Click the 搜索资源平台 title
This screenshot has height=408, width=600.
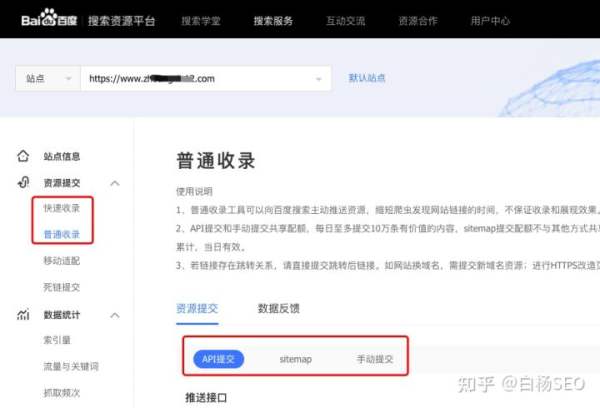click(122, 21)
